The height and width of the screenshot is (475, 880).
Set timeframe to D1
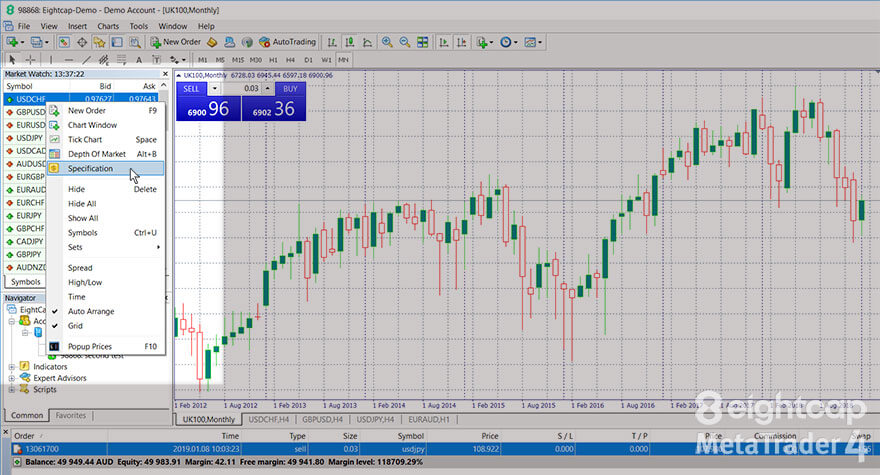(x=308, y=60)
